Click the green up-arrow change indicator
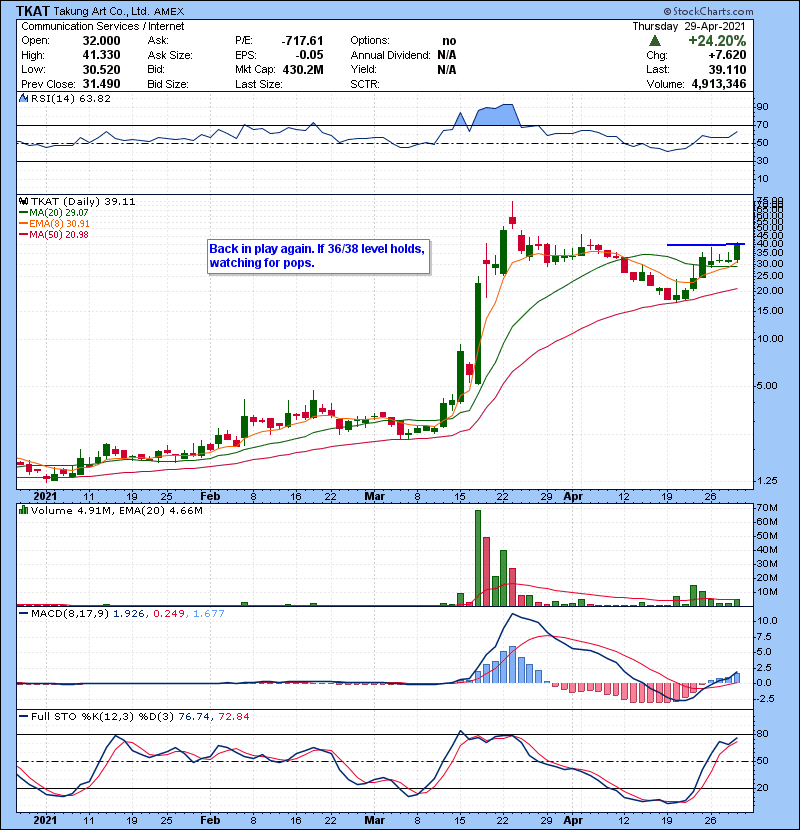The width and height of the screenshot is (800, 830). pyautogui.click(x=655, y=41)
